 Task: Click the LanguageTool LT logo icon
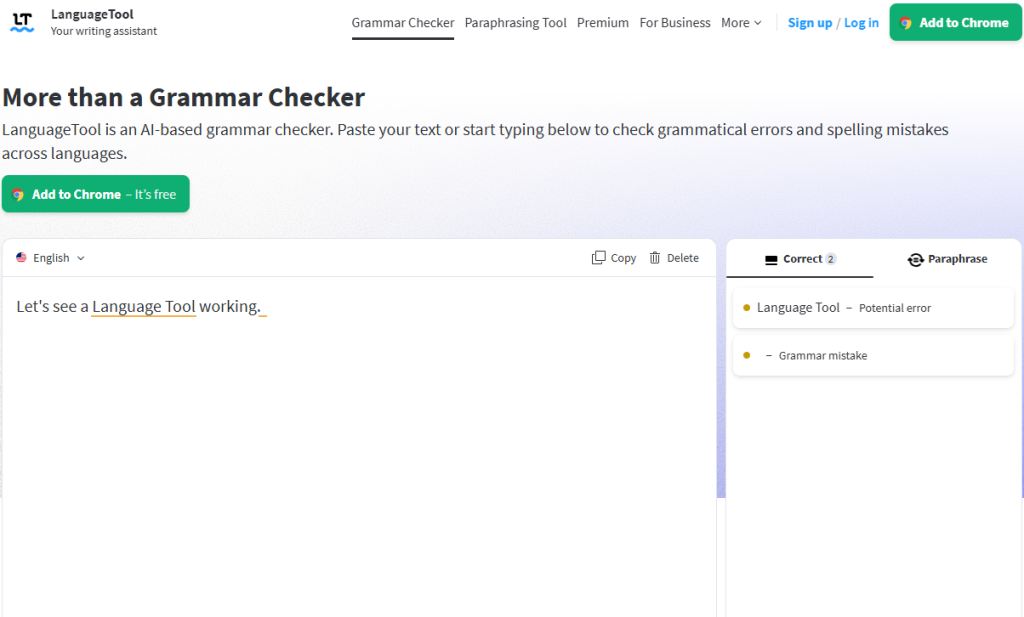pos(22,22)
